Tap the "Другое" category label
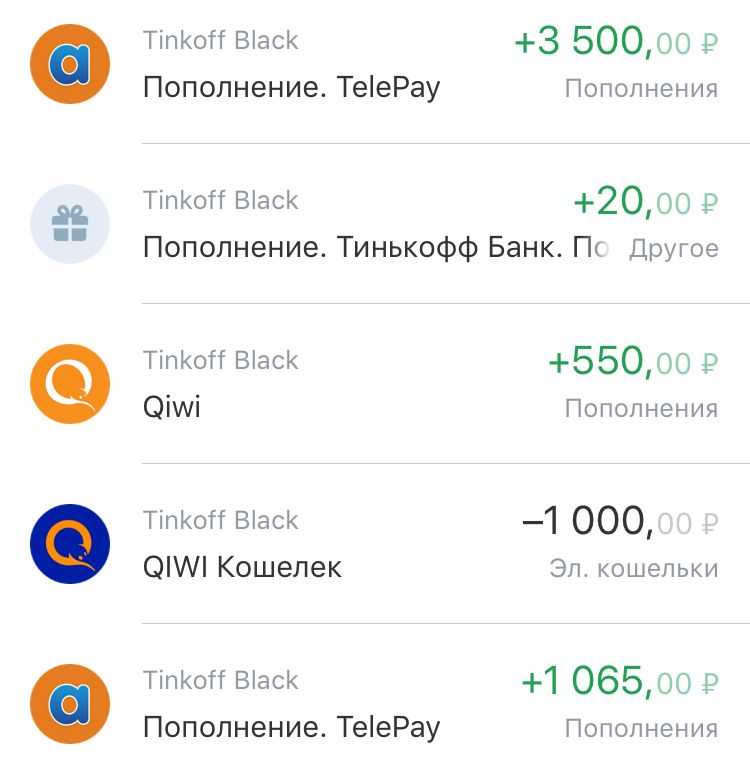The width and height of the screenshot is (750, 778). [673, 248]
